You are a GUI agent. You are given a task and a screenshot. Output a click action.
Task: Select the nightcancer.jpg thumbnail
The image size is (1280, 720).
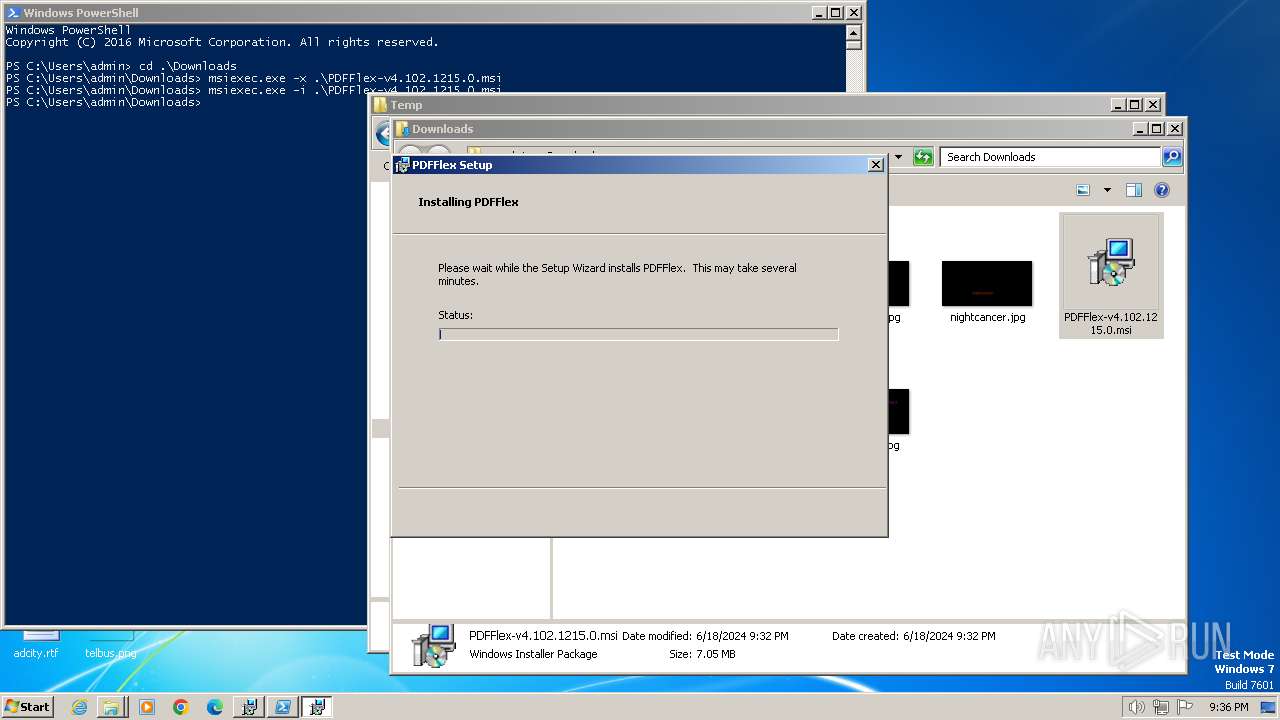click(x=987, y=284)
